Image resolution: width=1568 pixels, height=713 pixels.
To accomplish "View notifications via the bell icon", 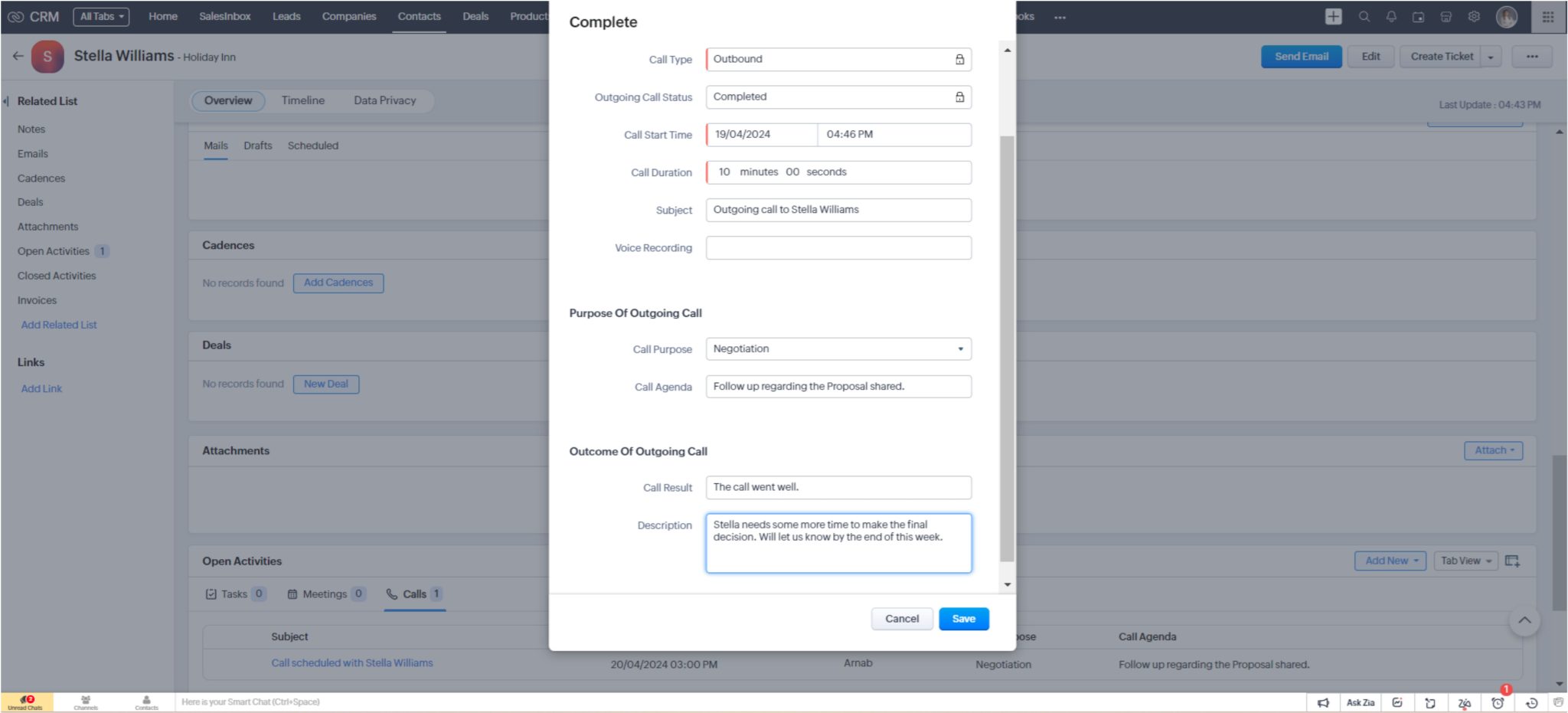I will [x=1392, y=16].
